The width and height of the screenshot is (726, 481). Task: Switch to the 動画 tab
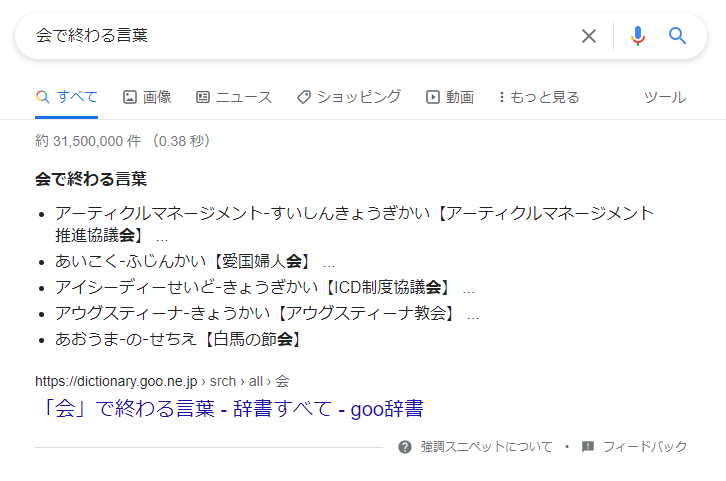(x=450, y=97)
